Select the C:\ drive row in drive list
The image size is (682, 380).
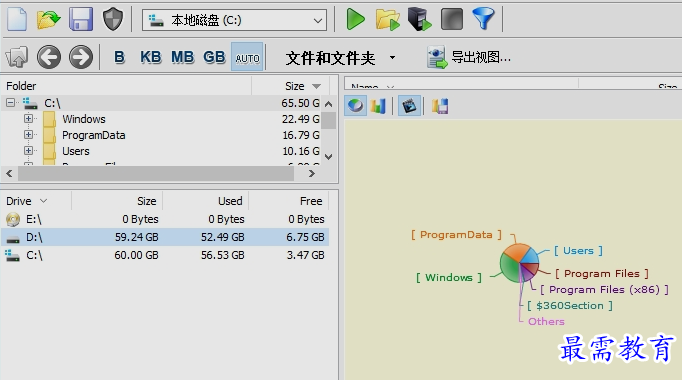(165, 255)
